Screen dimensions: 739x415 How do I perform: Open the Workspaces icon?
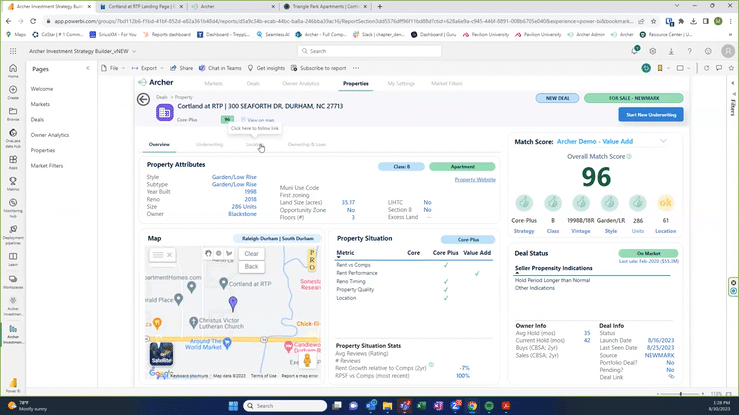click(x=13, y=282)
